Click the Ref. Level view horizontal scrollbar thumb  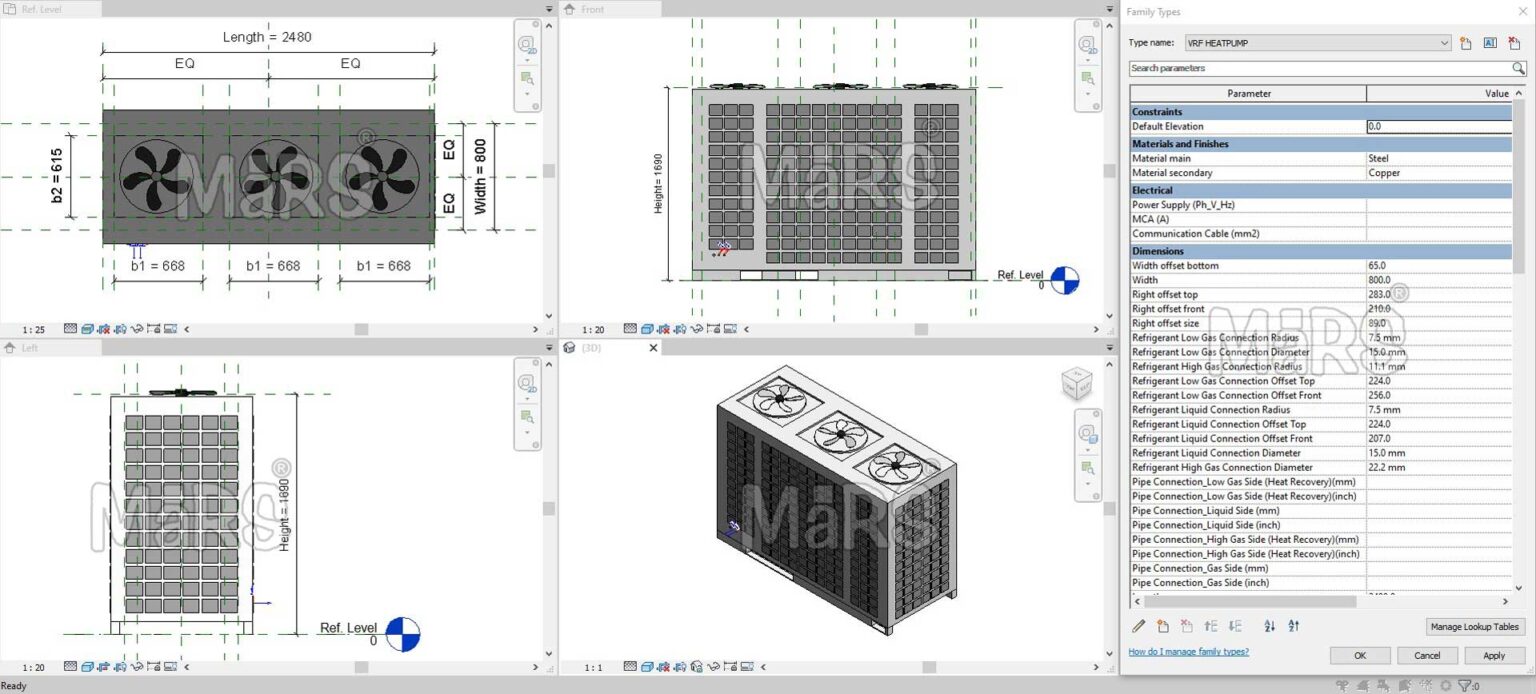click(361, 328)
